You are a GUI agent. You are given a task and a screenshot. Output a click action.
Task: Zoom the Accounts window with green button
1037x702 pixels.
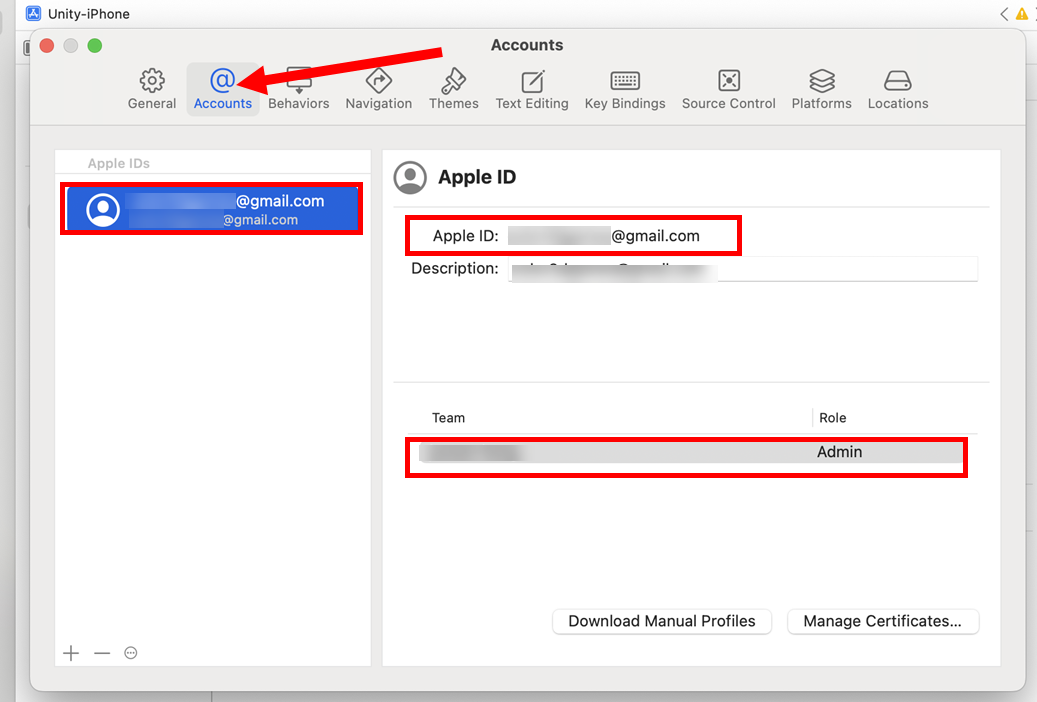[x=95, y=46]
